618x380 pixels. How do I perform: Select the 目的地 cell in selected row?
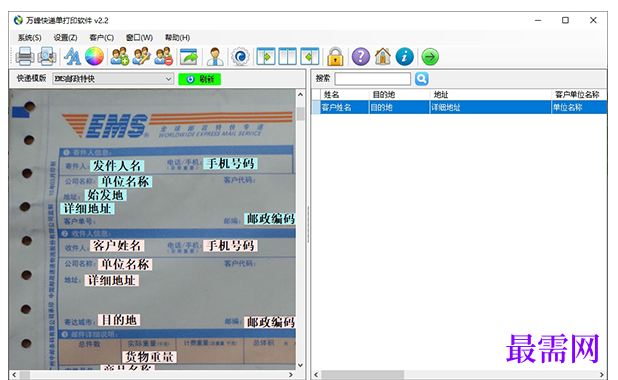pos(399,107)
